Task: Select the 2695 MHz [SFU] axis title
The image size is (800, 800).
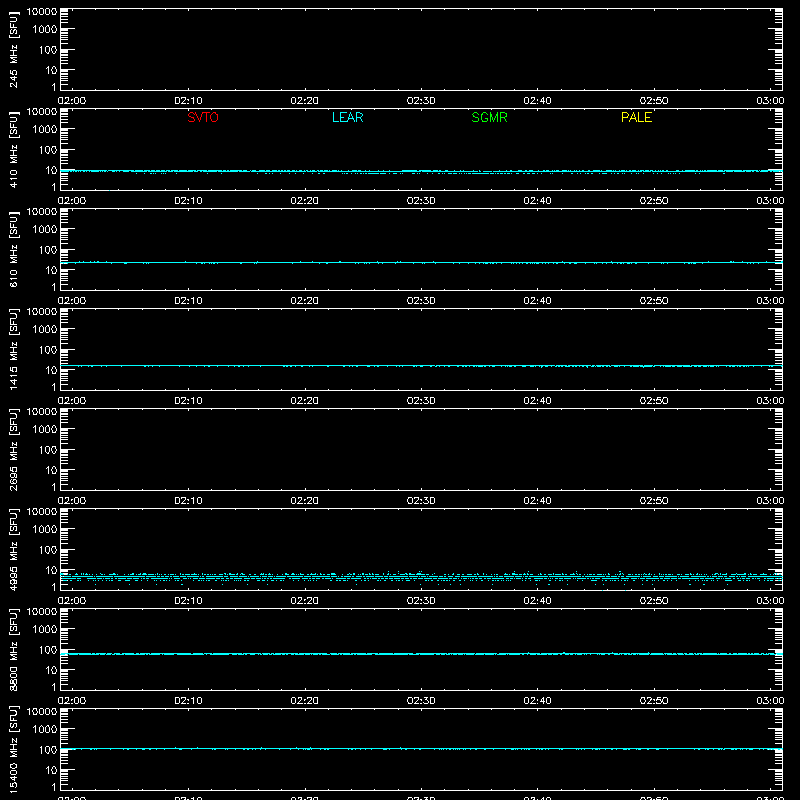Action: (x=13, y=449)
